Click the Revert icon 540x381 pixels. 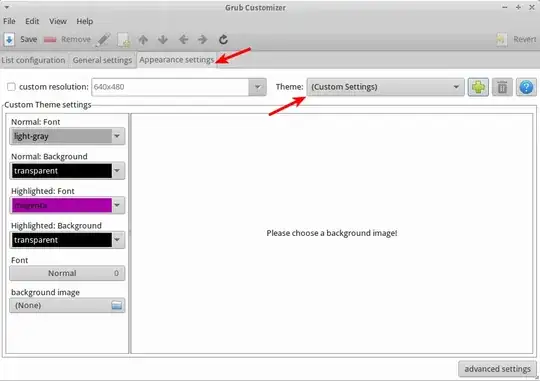point(501,40)
